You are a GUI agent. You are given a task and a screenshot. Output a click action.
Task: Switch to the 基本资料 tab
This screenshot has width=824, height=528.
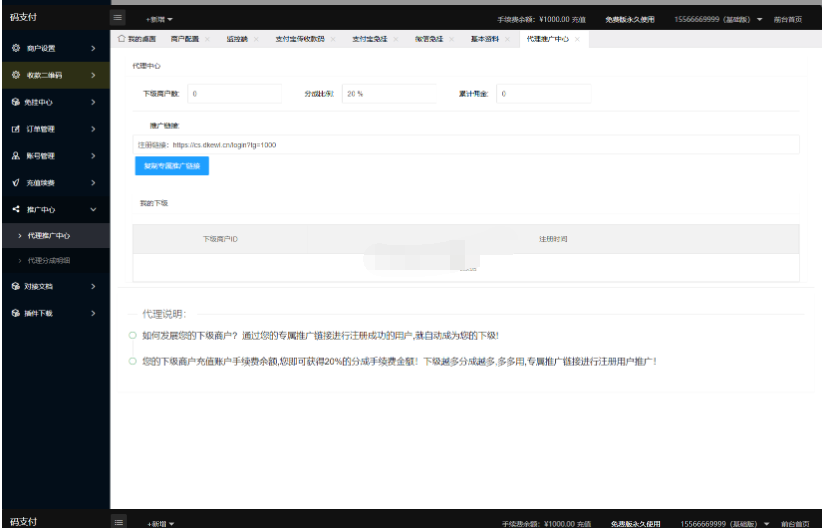click(x=485, y=39)
